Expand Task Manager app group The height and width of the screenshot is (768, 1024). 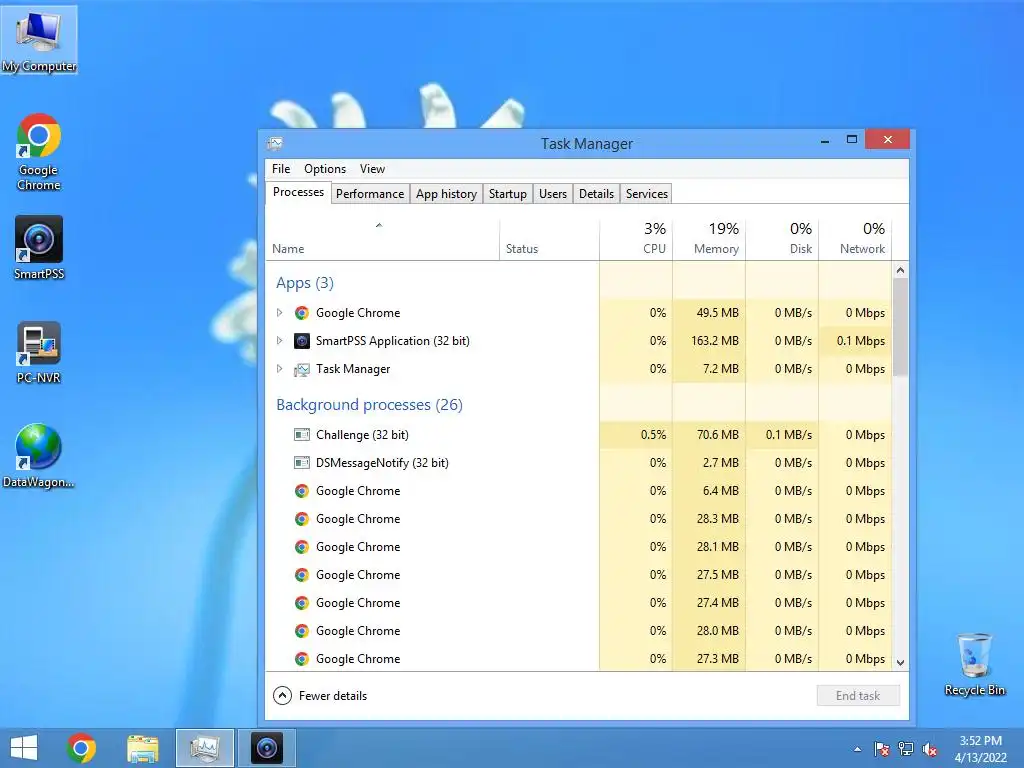[x=280, y=368]
